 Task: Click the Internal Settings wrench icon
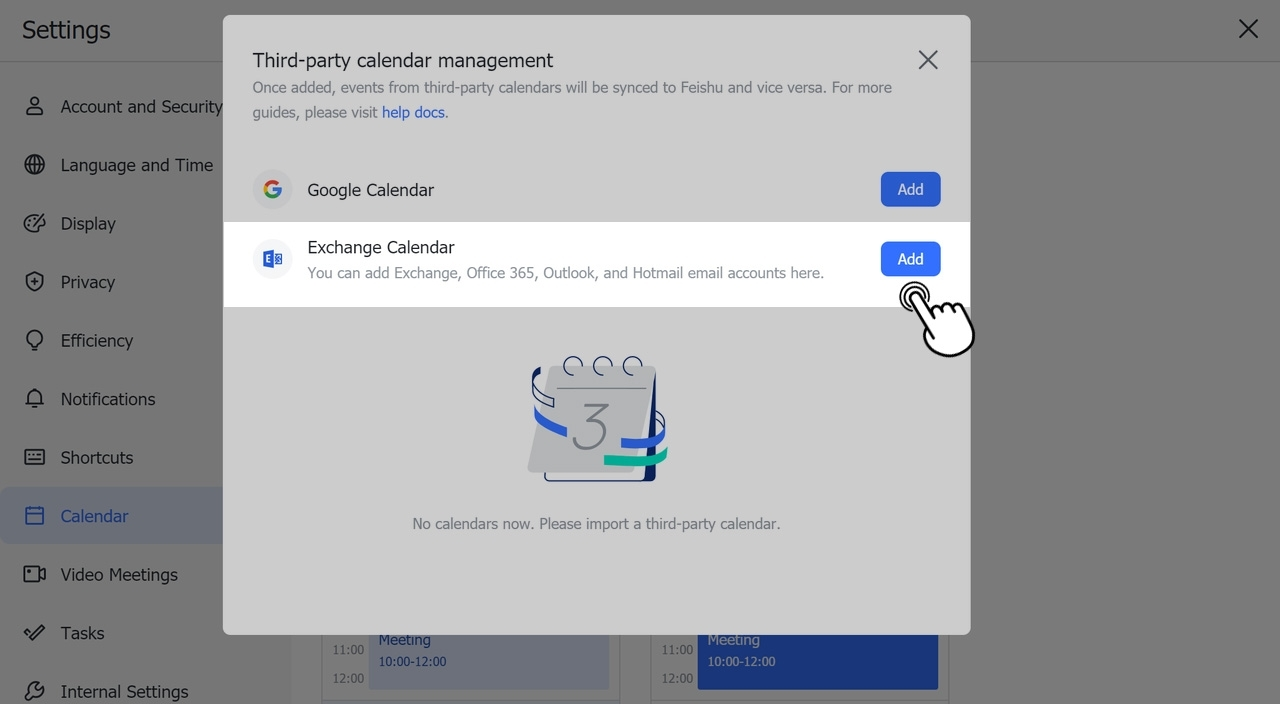coord(35,691)
